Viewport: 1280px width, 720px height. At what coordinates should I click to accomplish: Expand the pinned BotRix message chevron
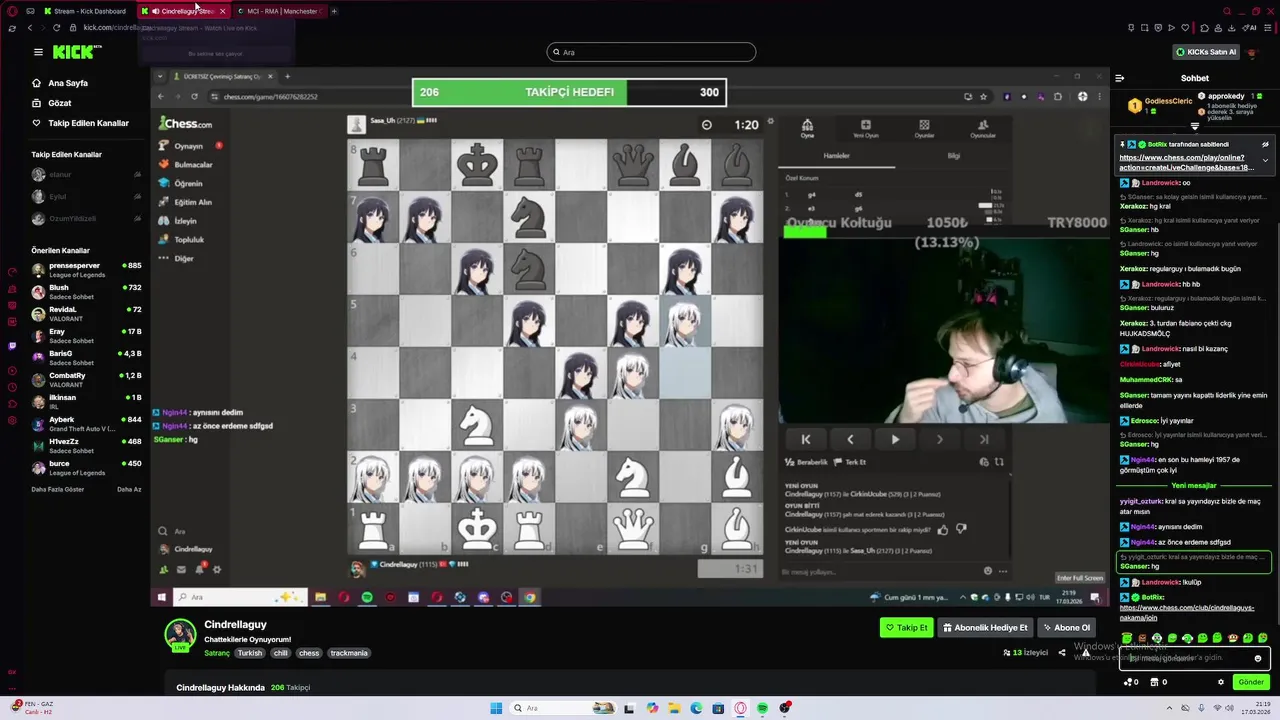pyautogui.click(x=1265, y=160)
